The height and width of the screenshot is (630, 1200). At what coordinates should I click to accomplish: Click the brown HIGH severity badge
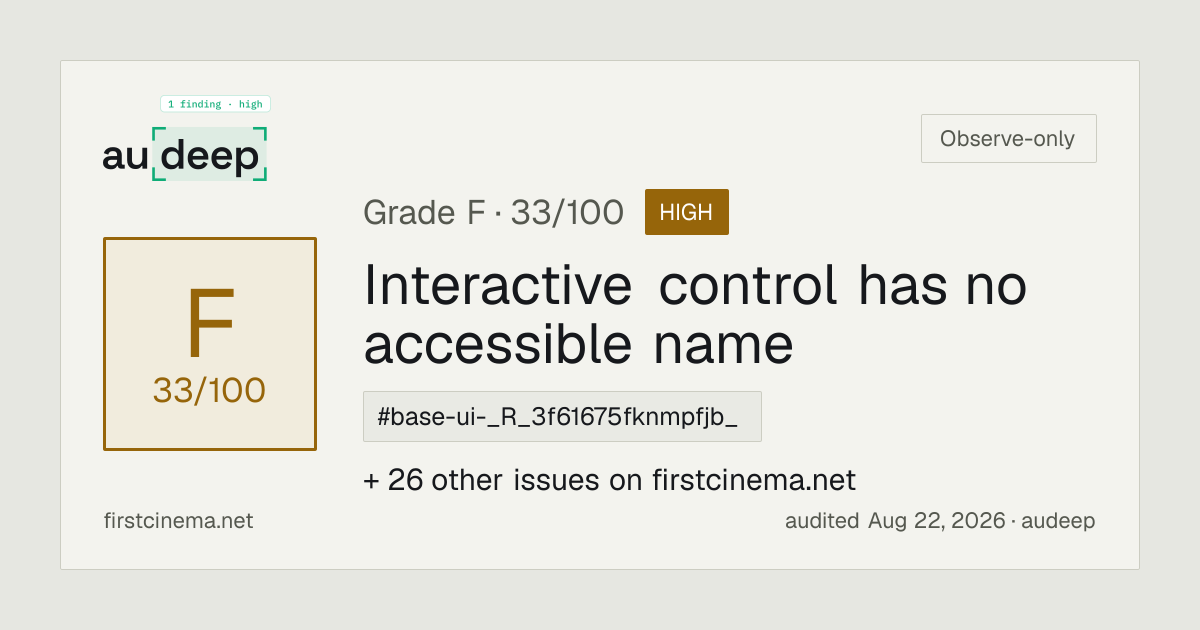click(687, 212)
